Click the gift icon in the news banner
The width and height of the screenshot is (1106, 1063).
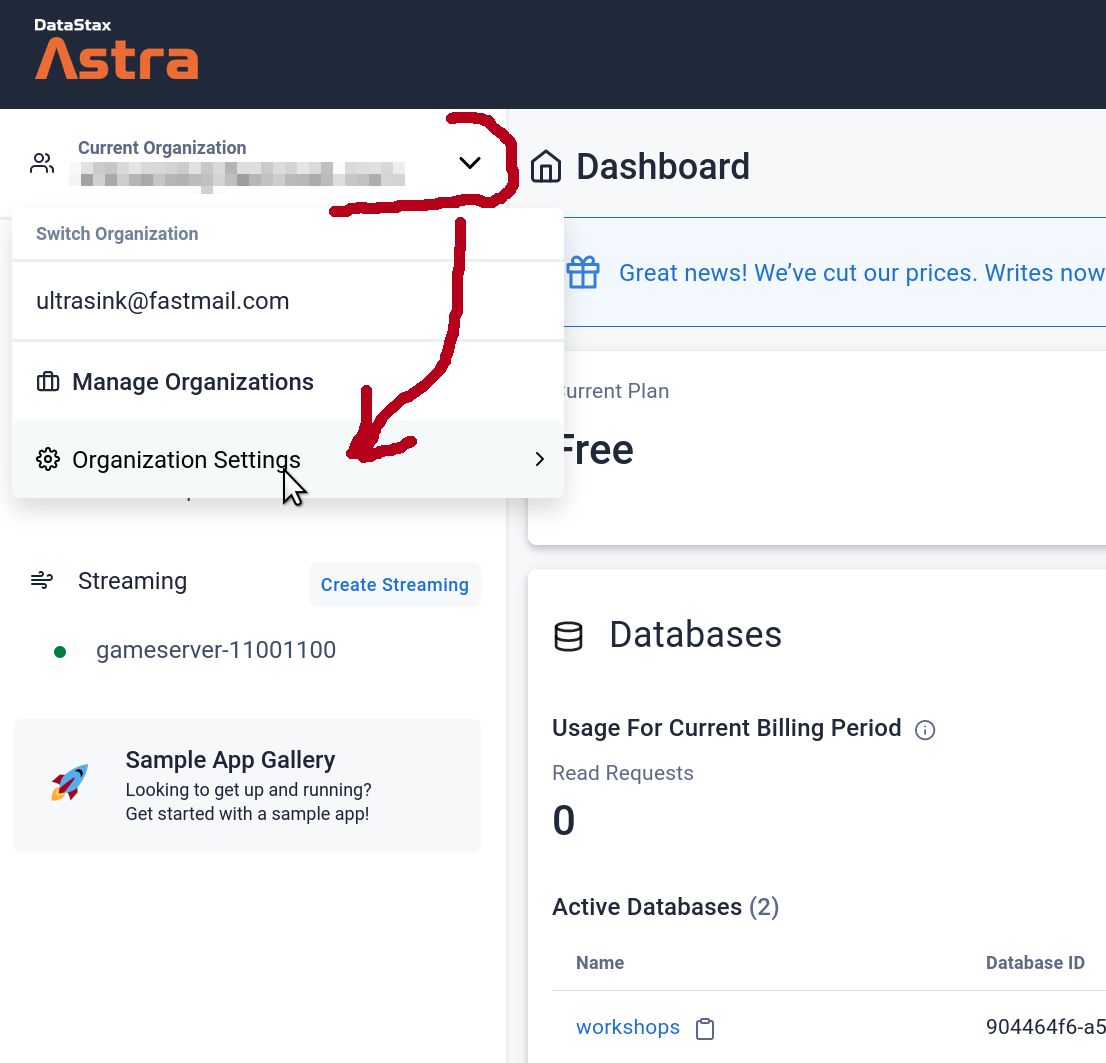point(583,272)
